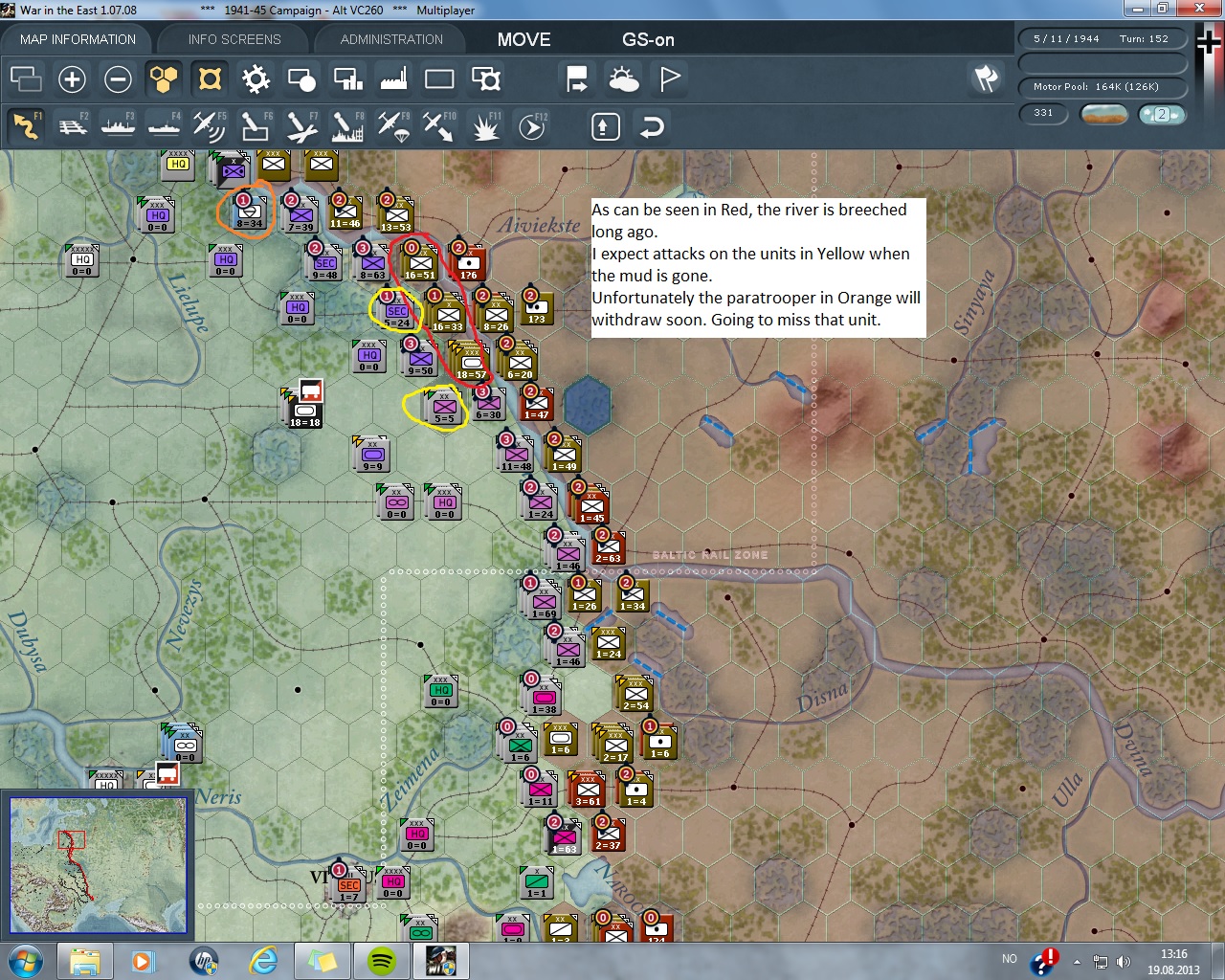Click the flag with arrow icon
Viewport: 1225px width, 980px height.
577,78
